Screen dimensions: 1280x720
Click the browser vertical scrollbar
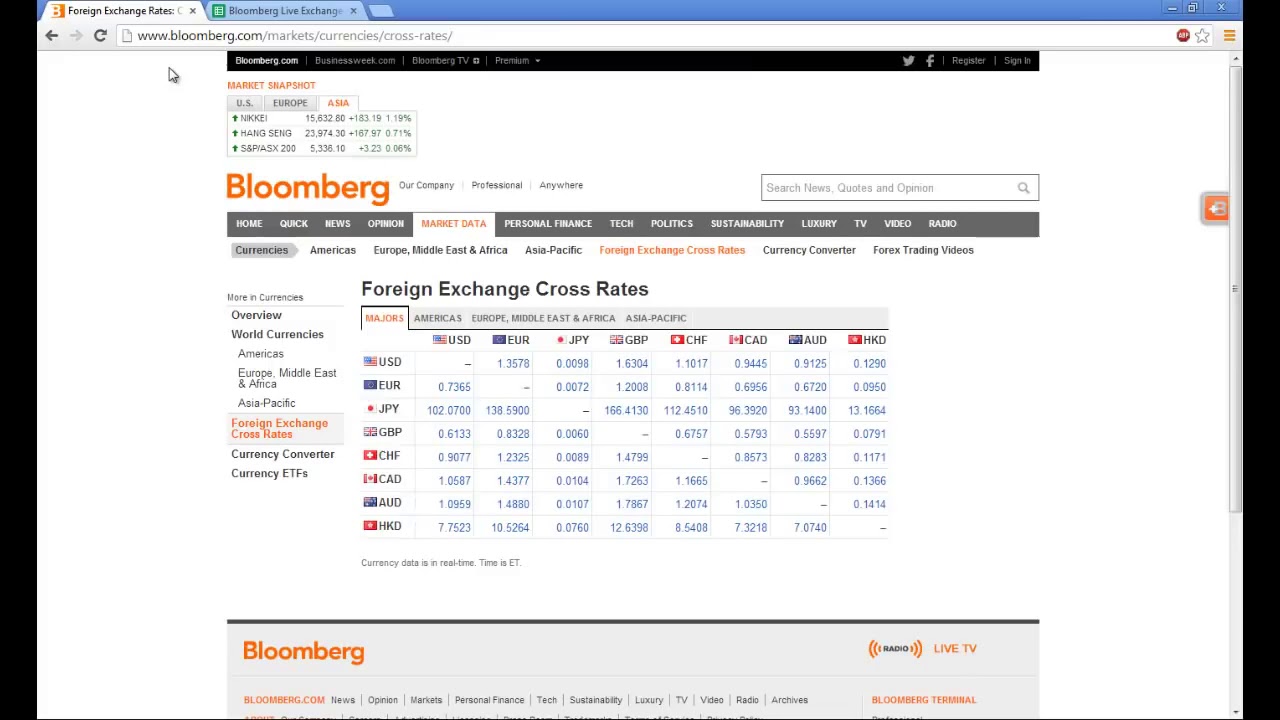[x=1236, y=290]
